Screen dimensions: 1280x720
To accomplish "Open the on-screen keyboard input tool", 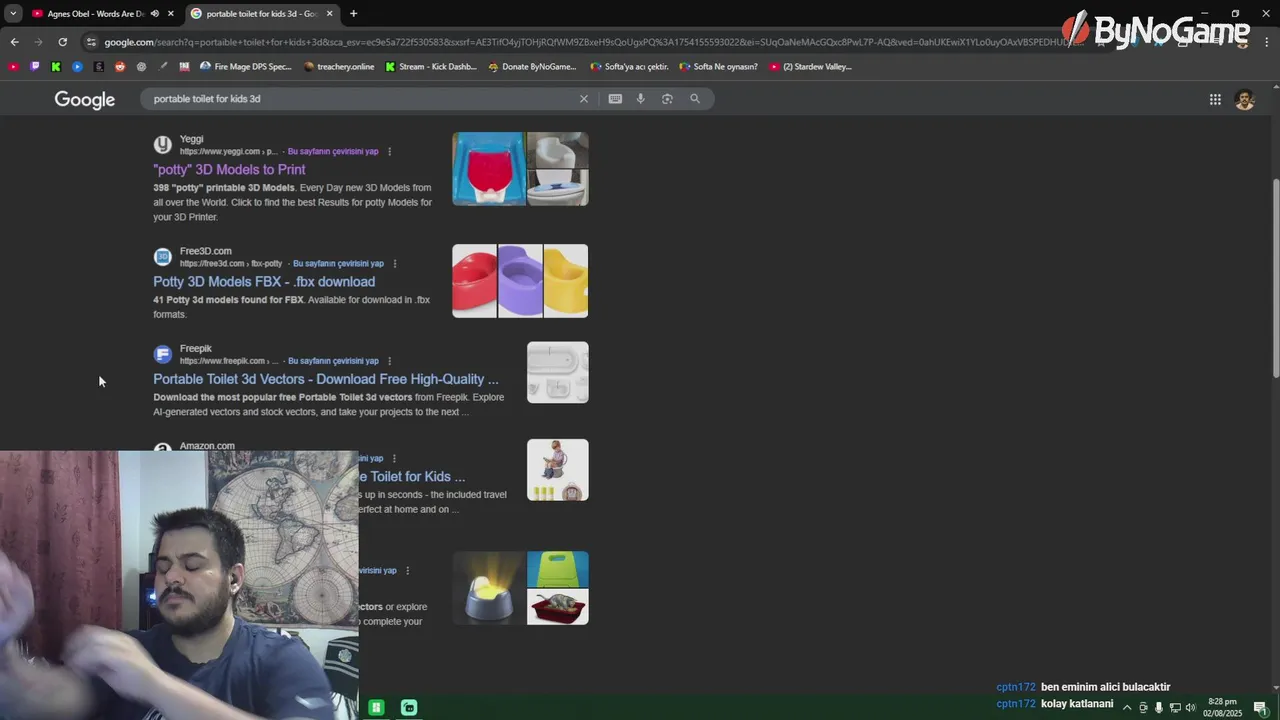I will [x=615, y=99].
